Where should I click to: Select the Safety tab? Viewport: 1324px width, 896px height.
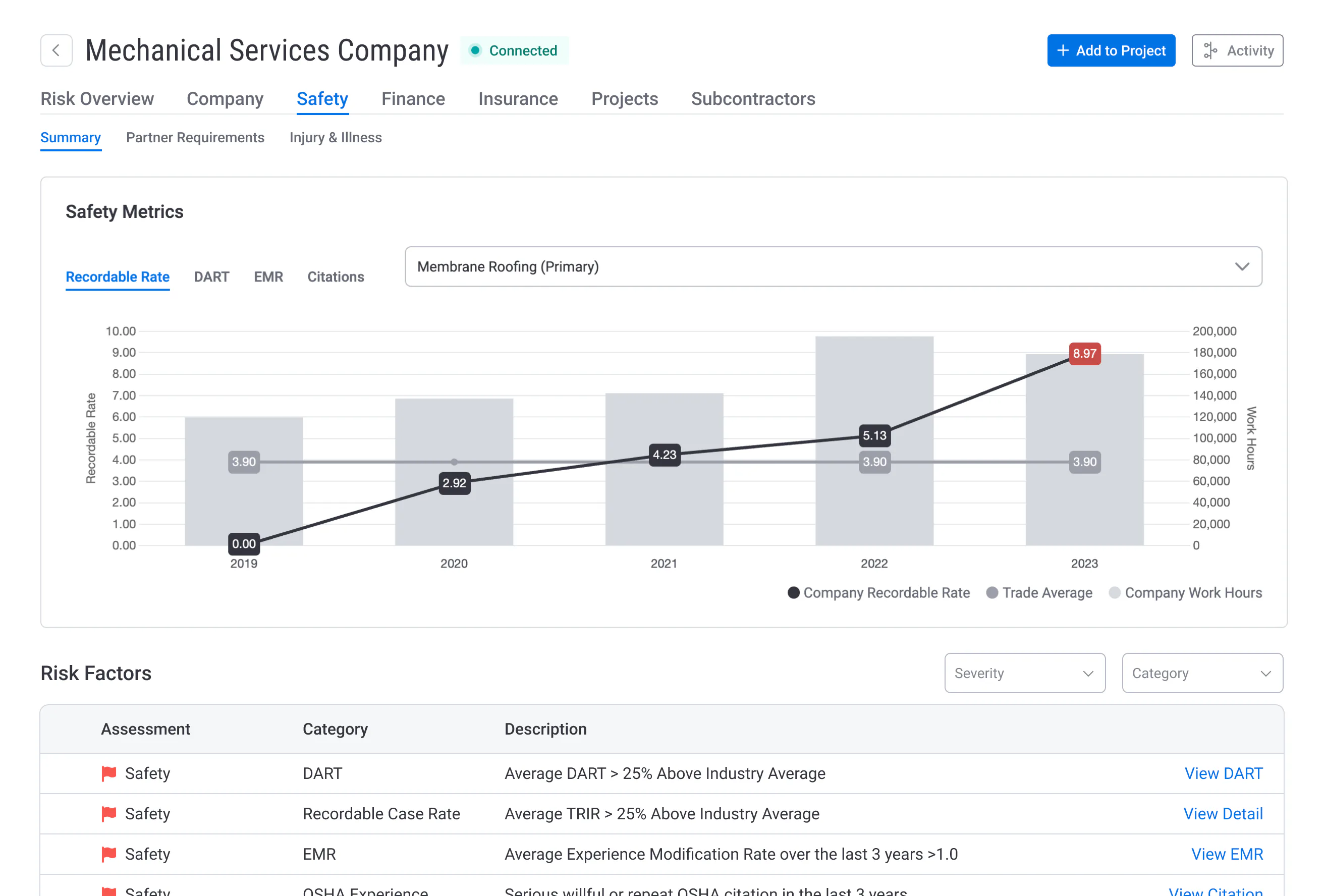[x=322, y=98]
